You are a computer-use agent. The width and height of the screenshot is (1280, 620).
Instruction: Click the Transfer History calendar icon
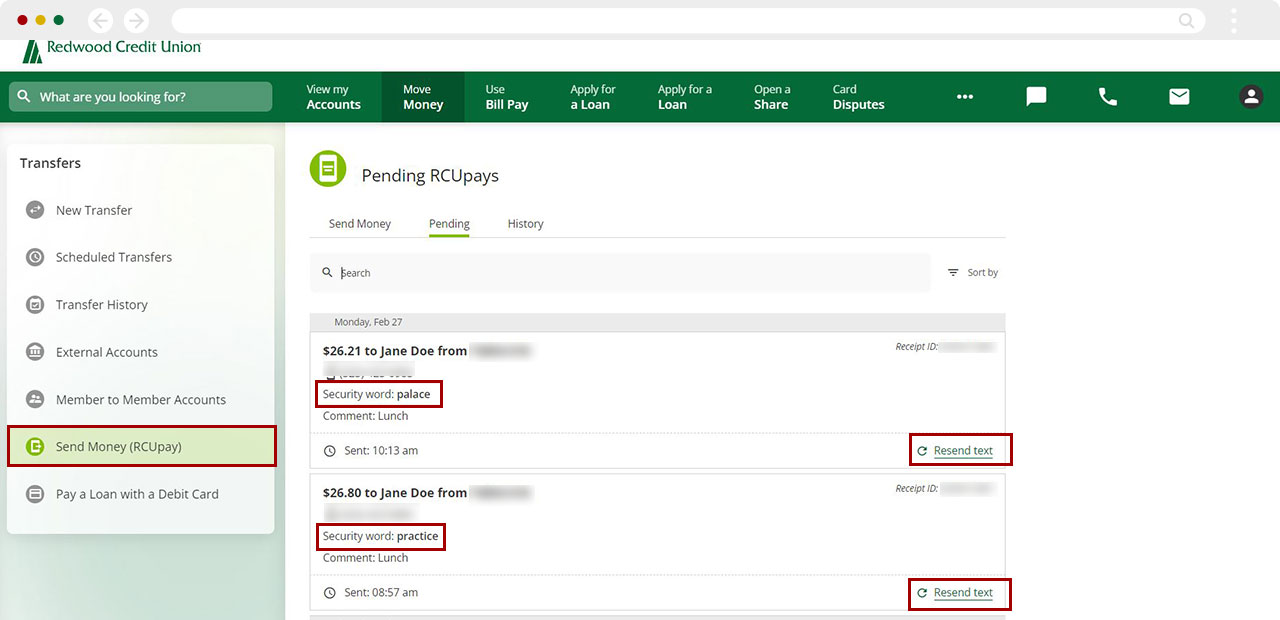35,305
